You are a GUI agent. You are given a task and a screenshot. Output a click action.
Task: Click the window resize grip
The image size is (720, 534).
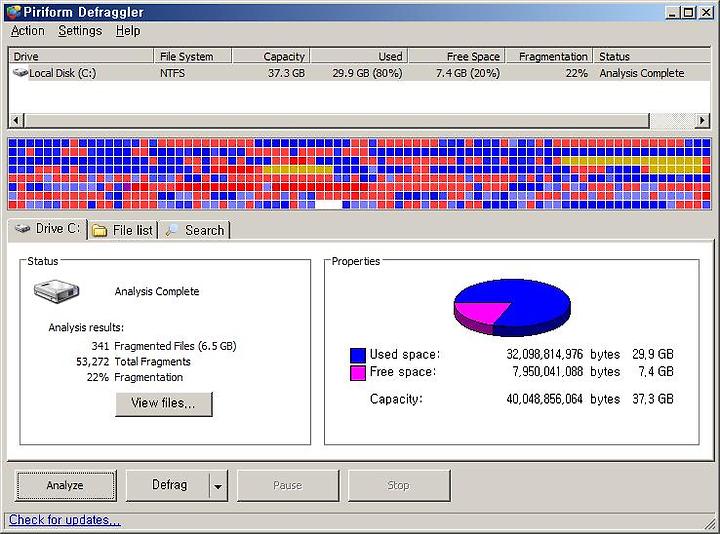[710, 523]
